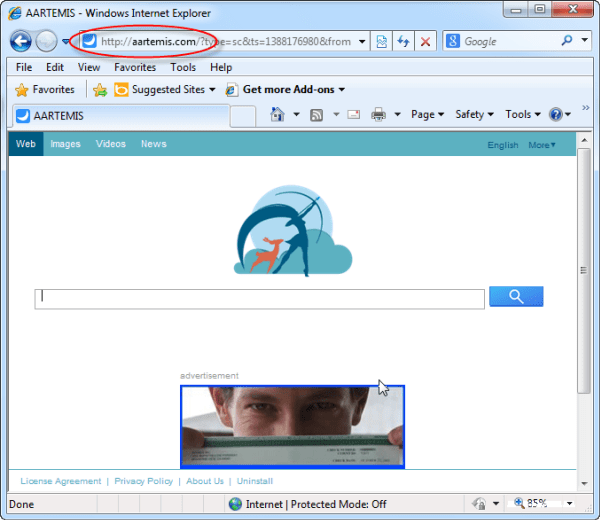This screenshot has height=520, width=600.
Task: Expand the zoom level dropdown arrow
Action: [x=569, y=504]
